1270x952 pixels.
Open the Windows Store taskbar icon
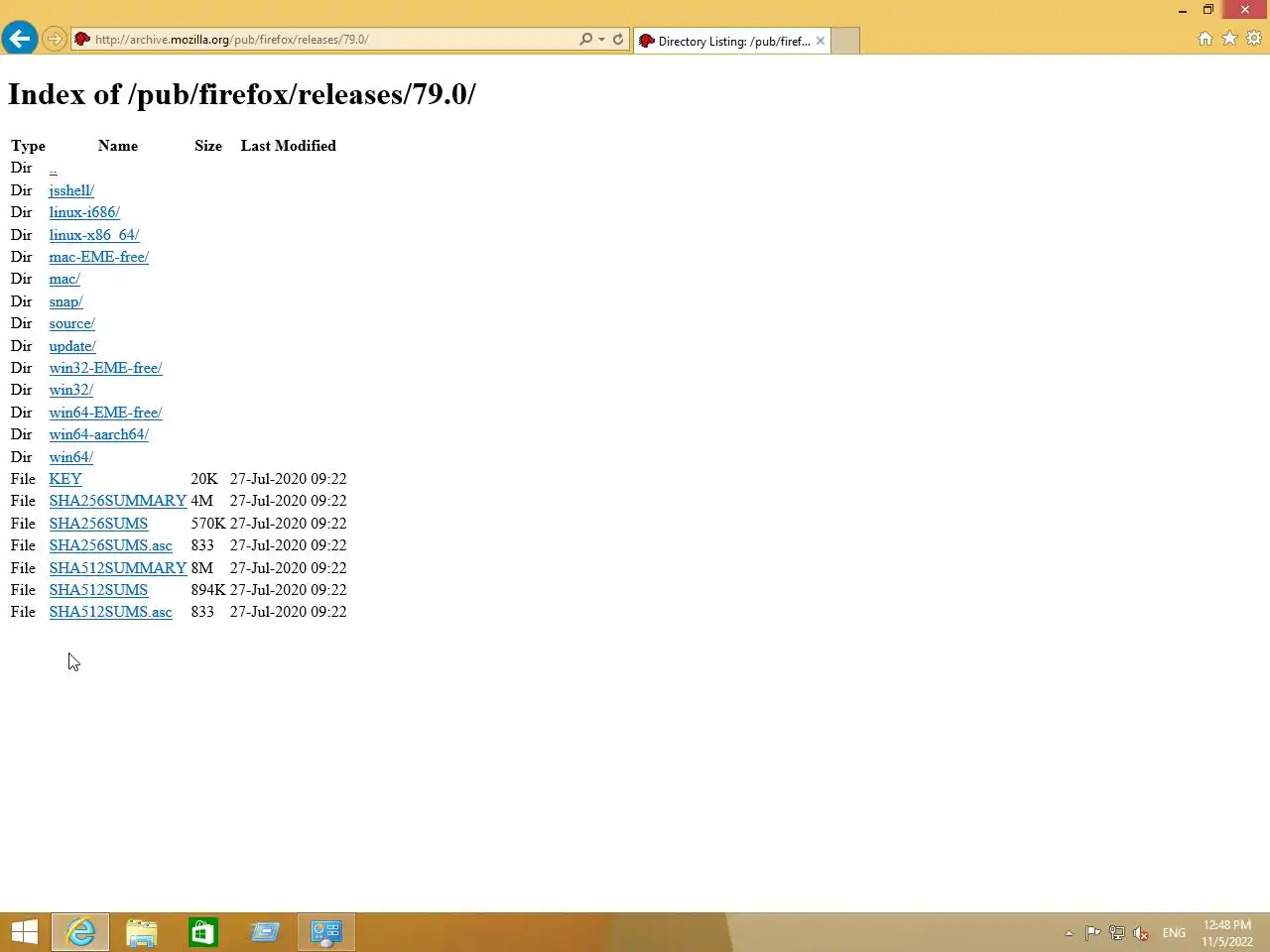203,932
